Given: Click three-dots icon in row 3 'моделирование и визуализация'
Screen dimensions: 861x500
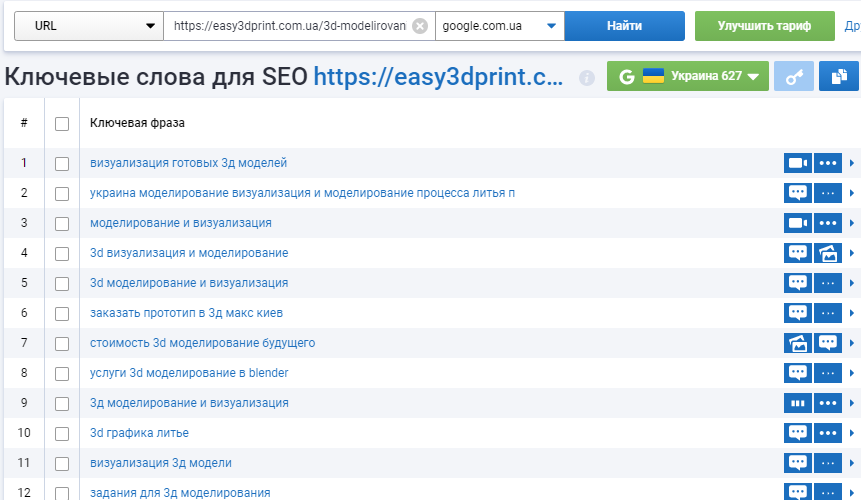Looking at the screenshot, I should click(828, 223).
